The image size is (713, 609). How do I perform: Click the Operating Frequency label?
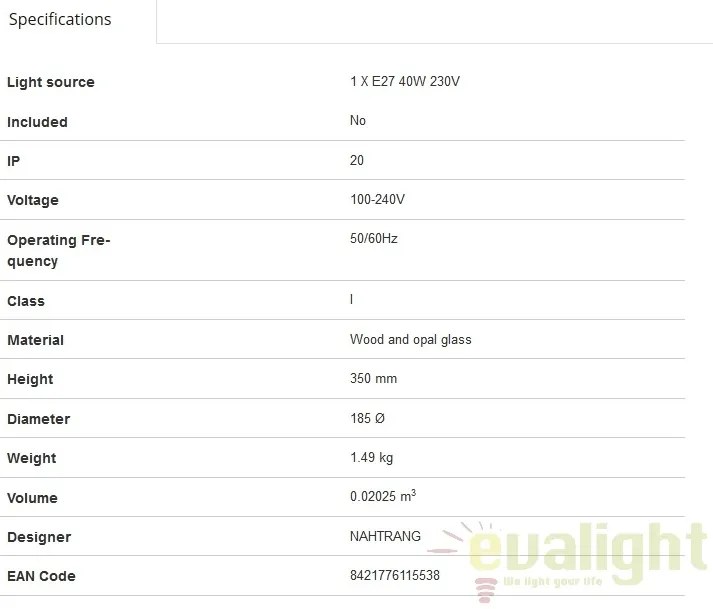point(59,251)
